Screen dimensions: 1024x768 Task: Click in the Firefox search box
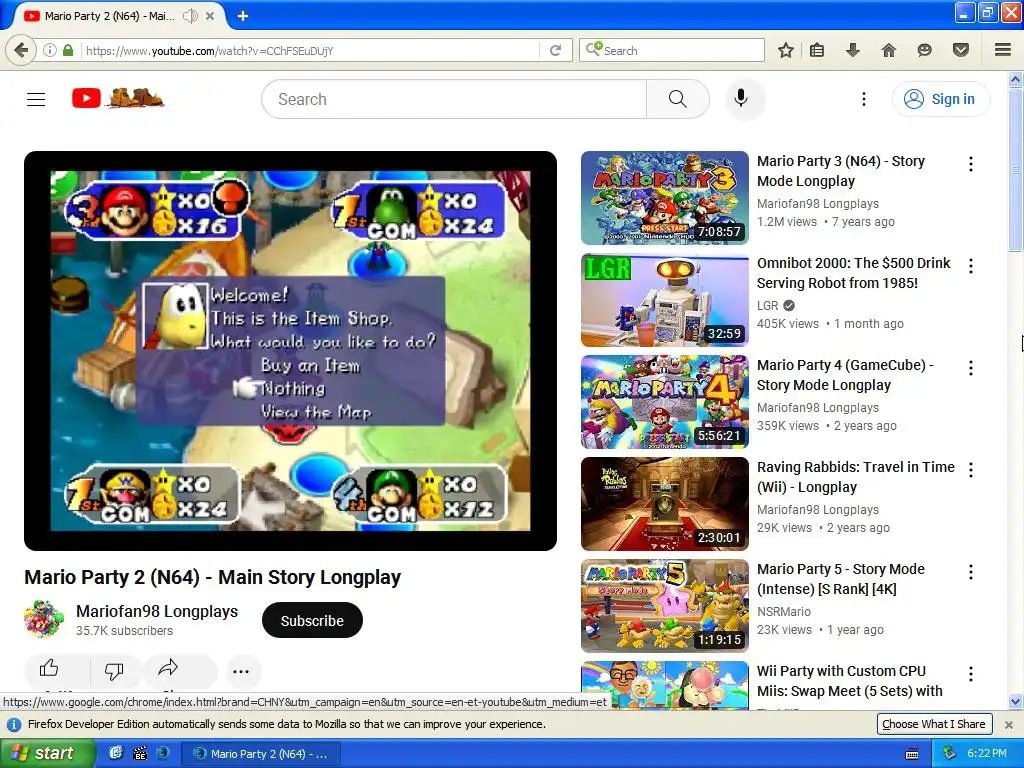tap(671, 50)
